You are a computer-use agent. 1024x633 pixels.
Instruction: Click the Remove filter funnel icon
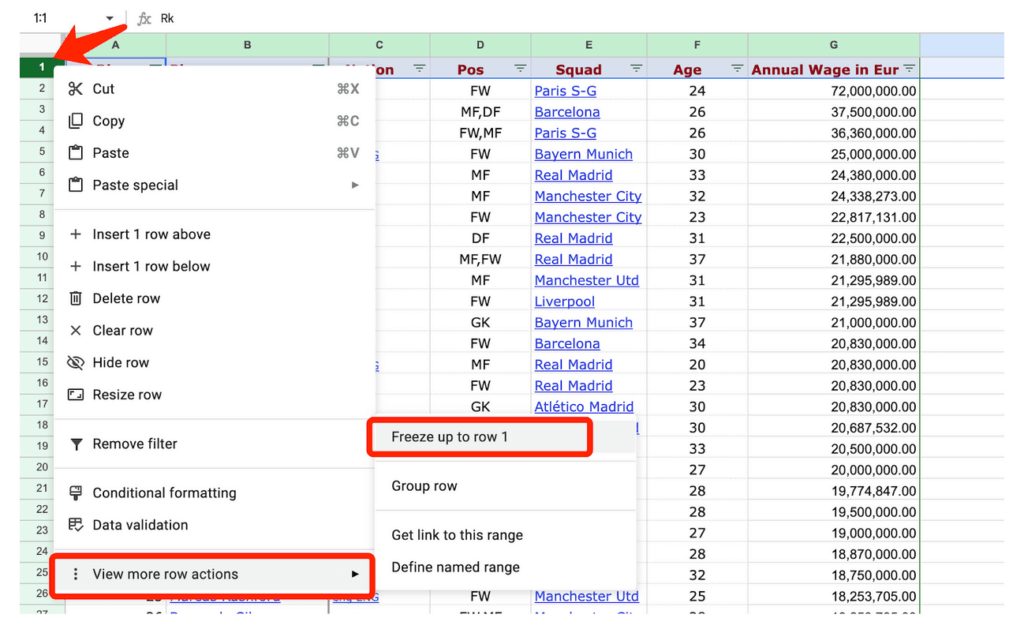(x=75, y=444)
